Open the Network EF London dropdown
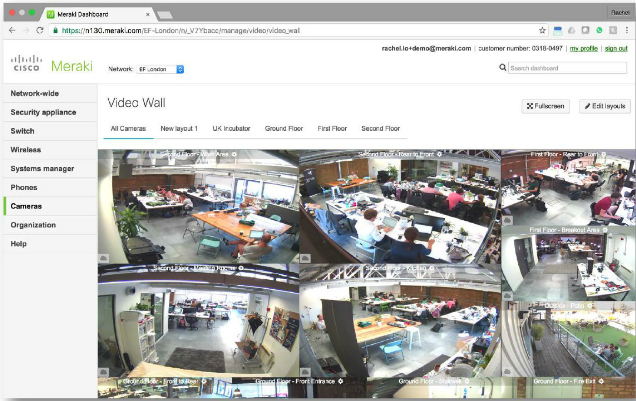The height and width of the screenshot is (401, 636). click(x=161, y=69)
